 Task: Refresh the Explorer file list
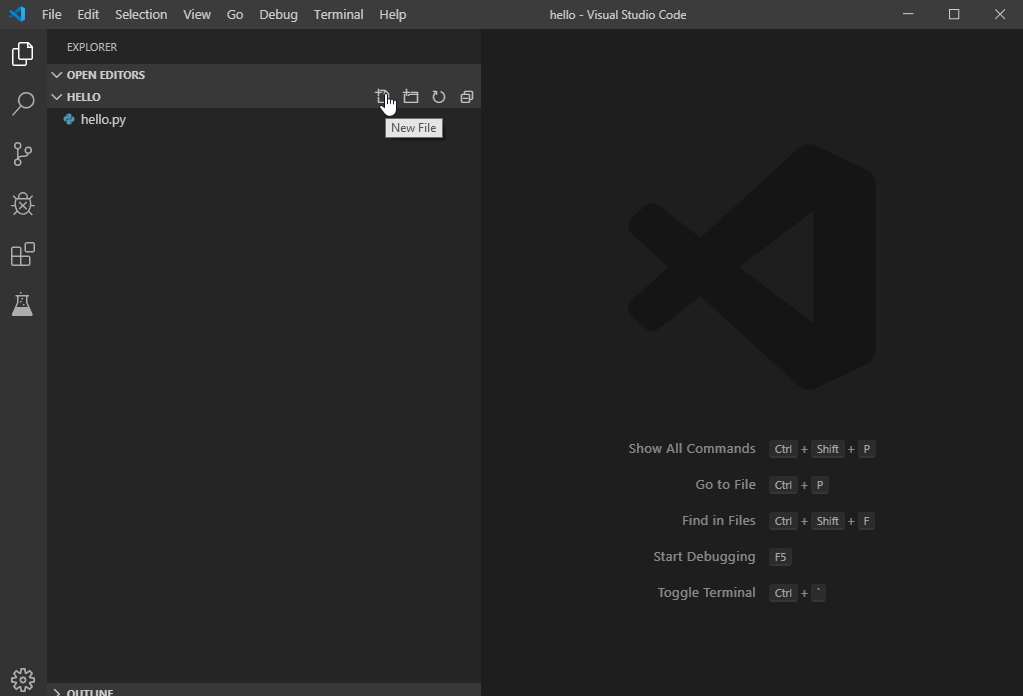pyautogui.click(x=439, y=97)
